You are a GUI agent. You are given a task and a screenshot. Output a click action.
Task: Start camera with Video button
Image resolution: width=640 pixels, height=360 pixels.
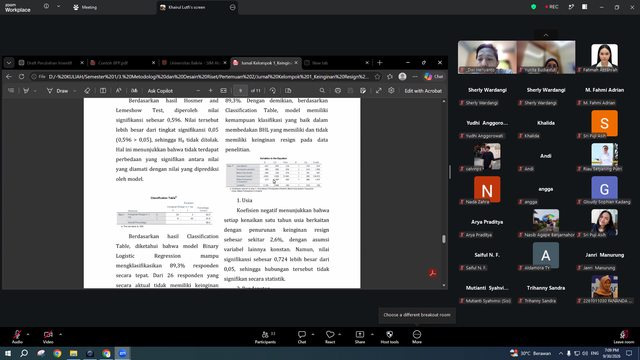(x=48, y=337)
